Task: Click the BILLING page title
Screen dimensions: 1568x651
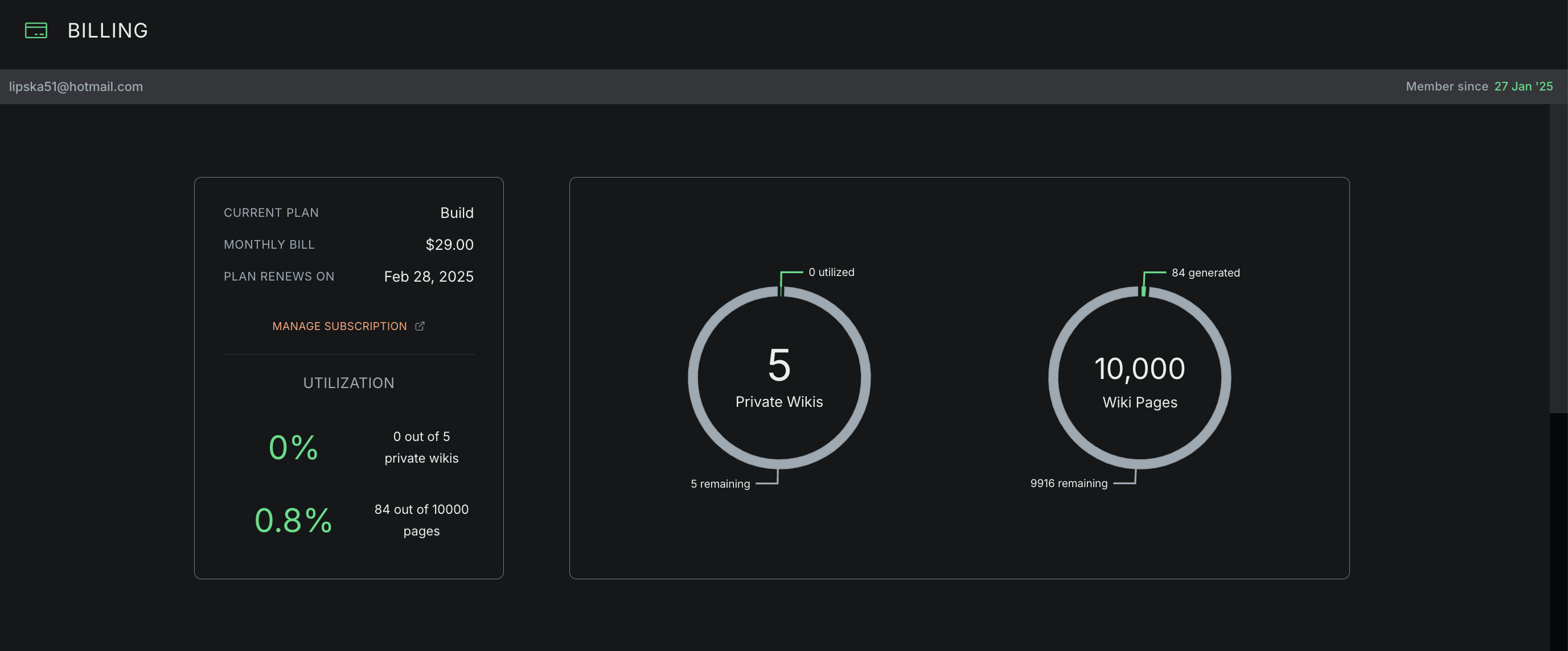Action: (x=108, y=30)
